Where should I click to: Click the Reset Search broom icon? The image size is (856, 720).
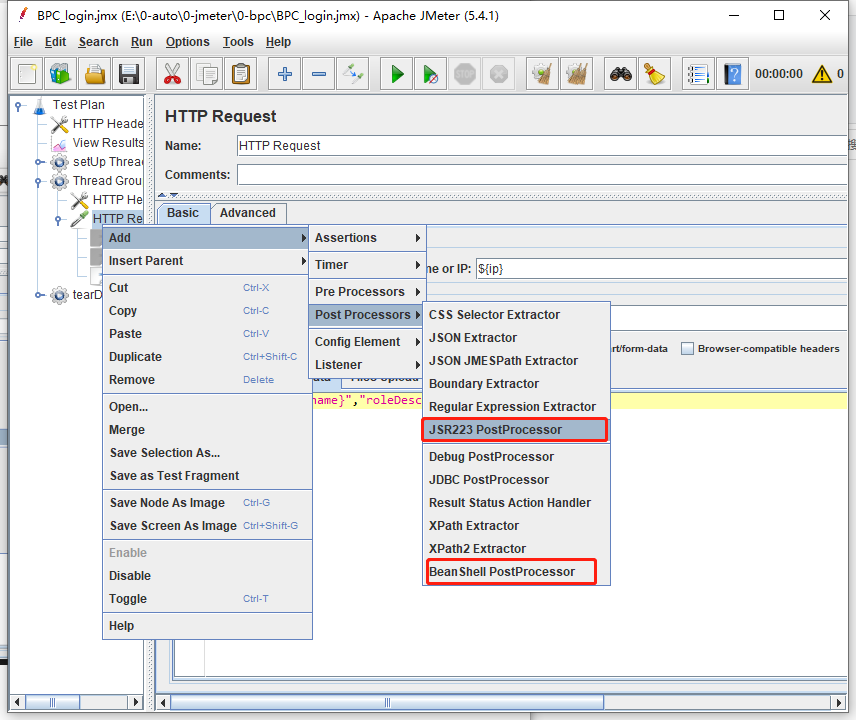(x=655, y=74)
